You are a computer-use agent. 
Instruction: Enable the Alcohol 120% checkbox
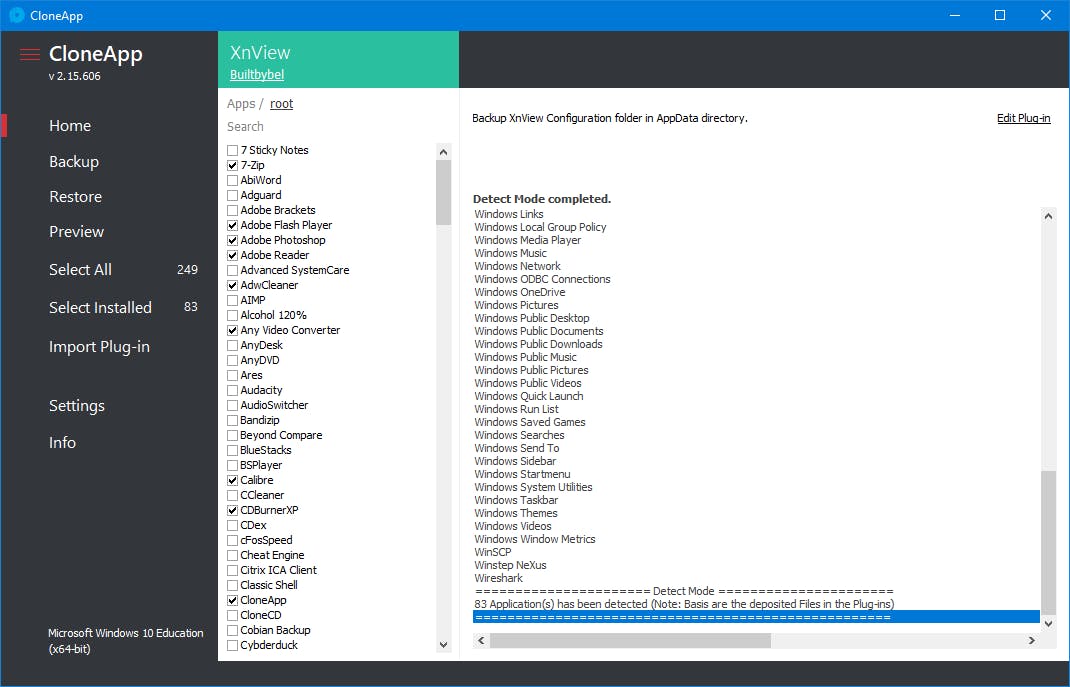point(233,315)
